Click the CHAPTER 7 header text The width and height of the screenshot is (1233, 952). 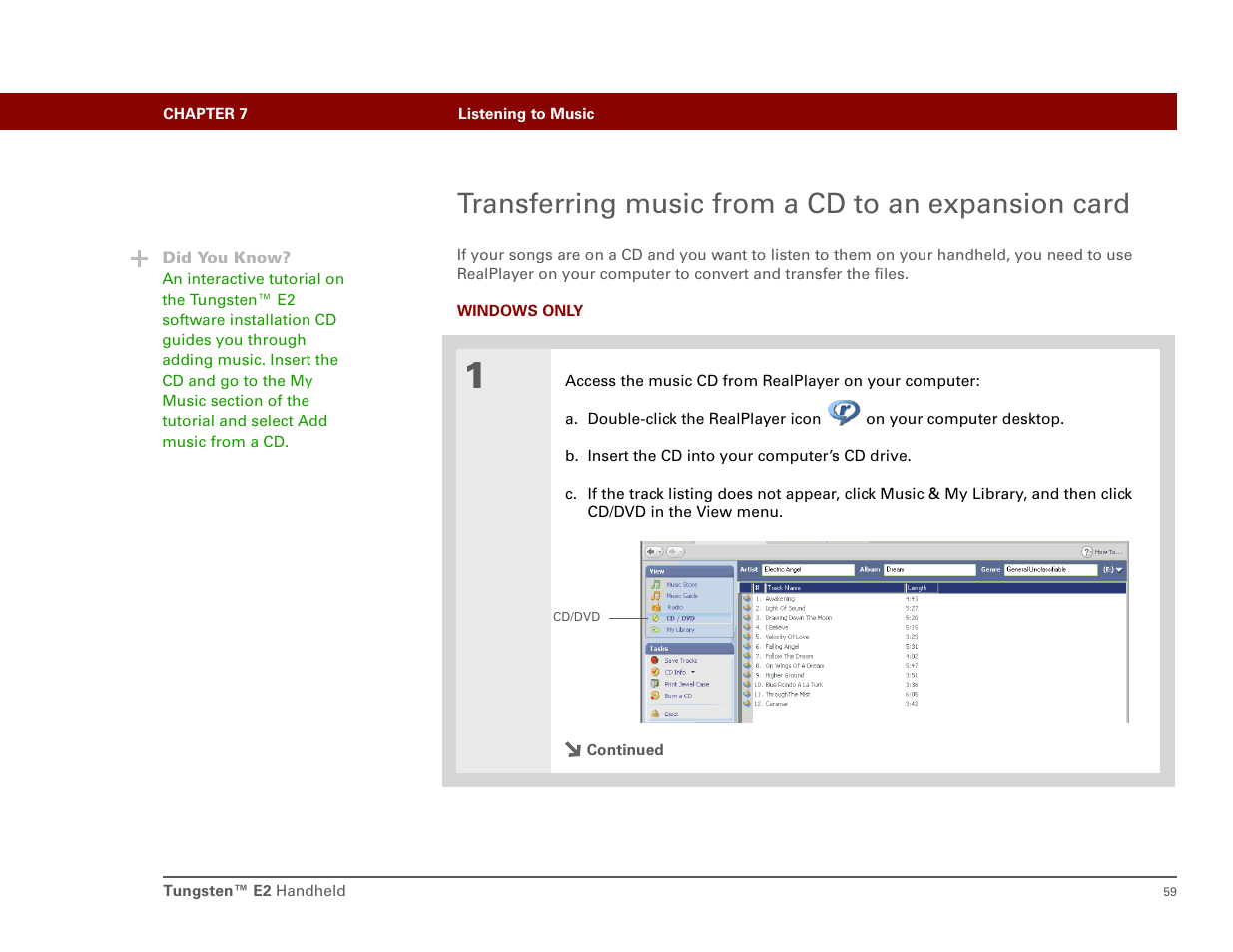coord(205,114)
